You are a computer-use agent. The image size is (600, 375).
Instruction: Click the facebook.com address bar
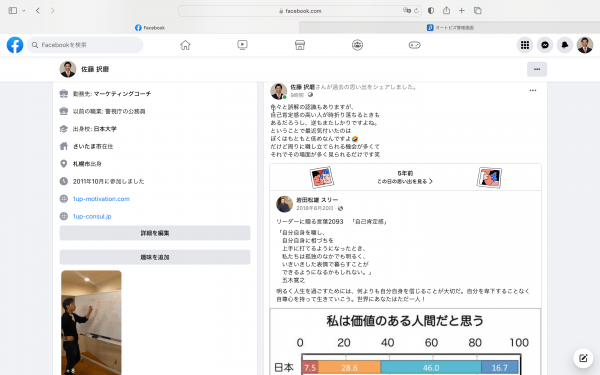click(300, 11)
